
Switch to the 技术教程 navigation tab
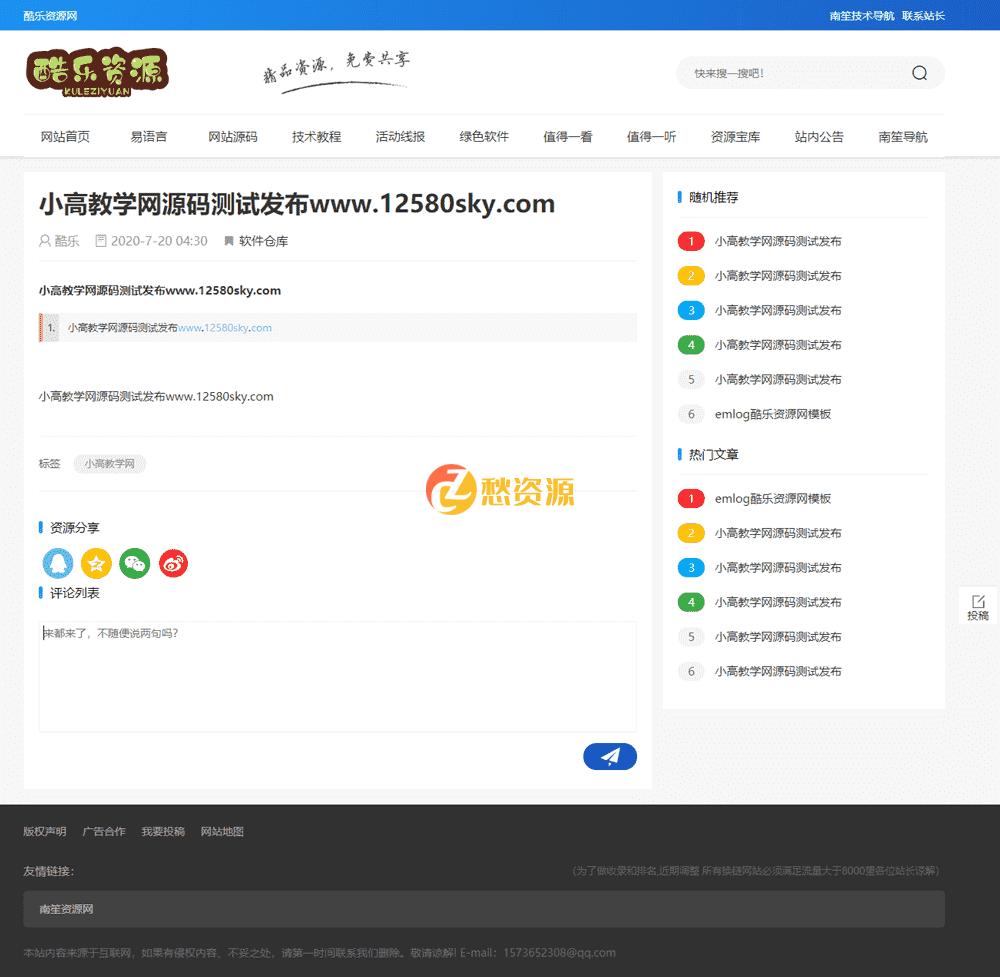point(316,136)
